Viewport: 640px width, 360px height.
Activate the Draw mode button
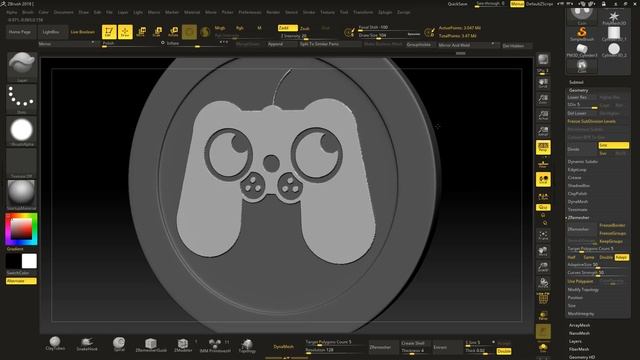125,32
